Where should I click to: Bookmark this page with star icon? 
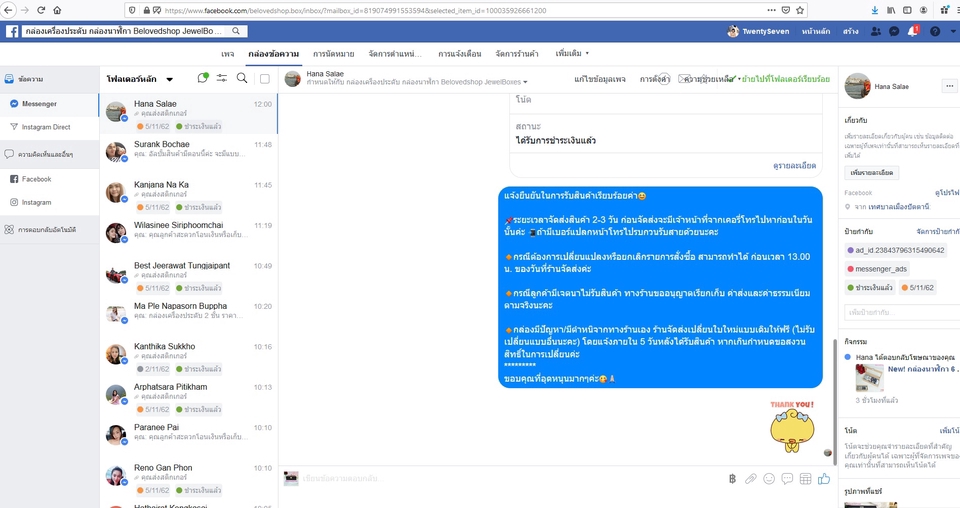point(800,10)
